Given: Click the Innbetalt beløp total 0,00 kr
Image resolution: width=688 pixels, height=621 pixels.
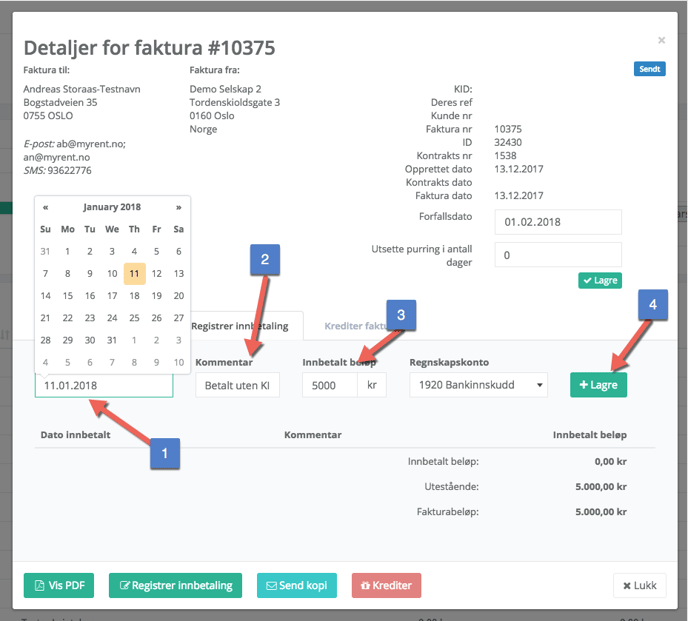Looking at the screenshot, I should coord(610,462).
